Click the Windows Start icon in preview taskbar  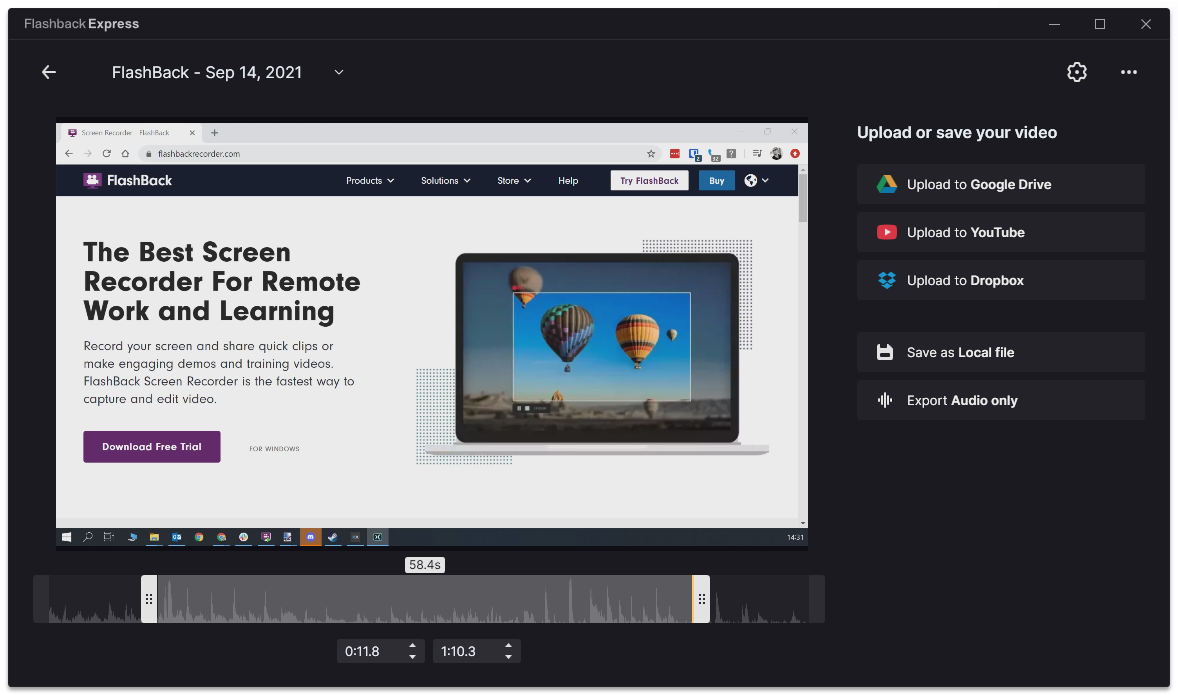click(x=66, y=536)
